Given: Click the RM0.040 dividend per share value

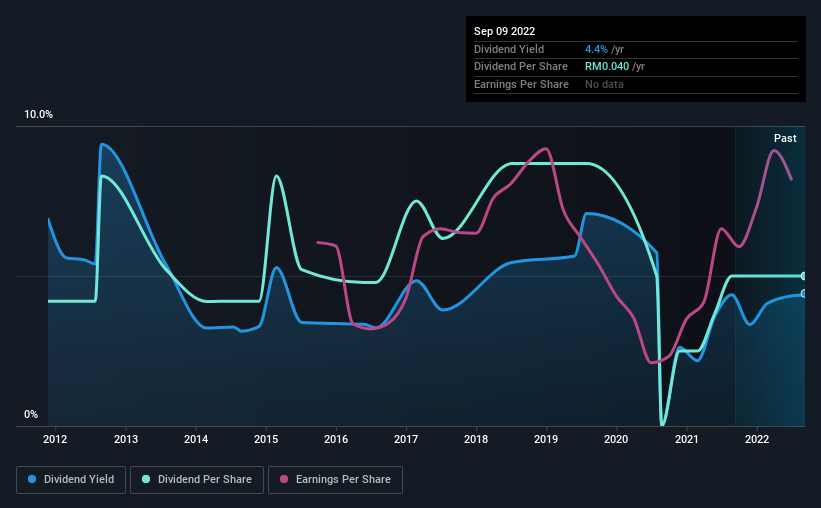Looking at the screenshot, I should (607, 67).
